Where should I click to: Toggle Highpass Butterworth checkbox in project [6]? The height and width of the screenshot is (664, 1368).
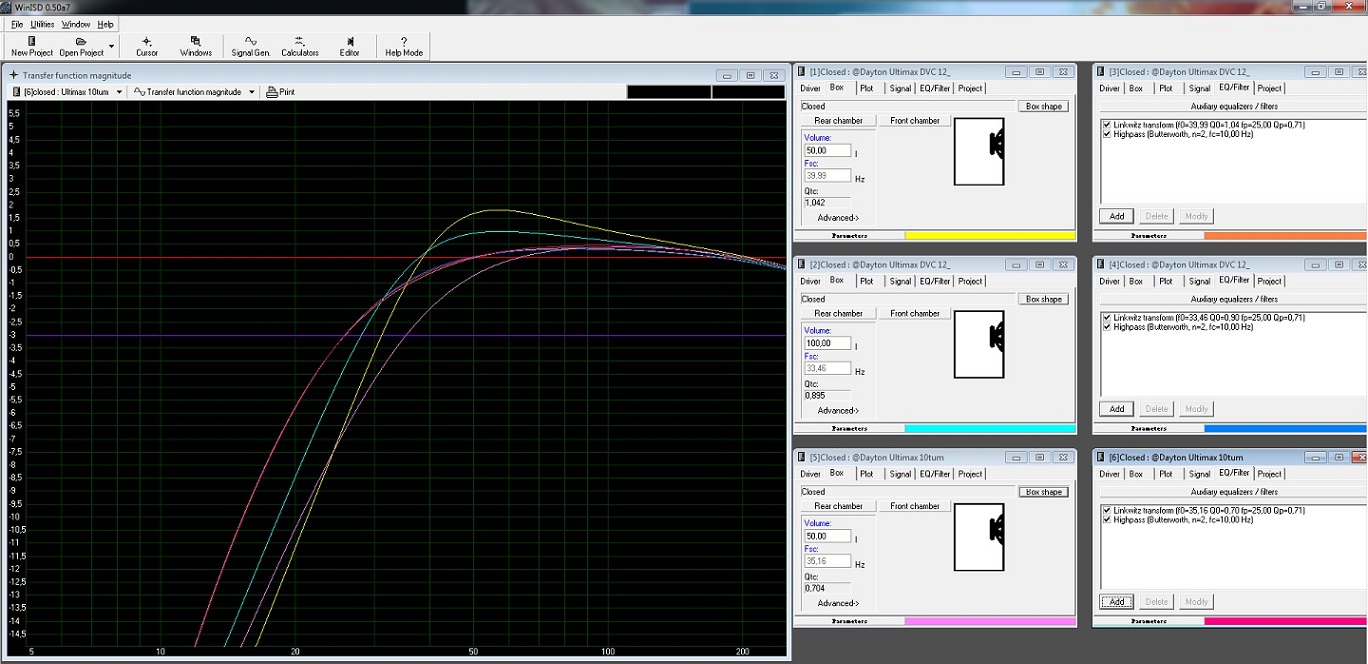click(x=1106, y=520)
